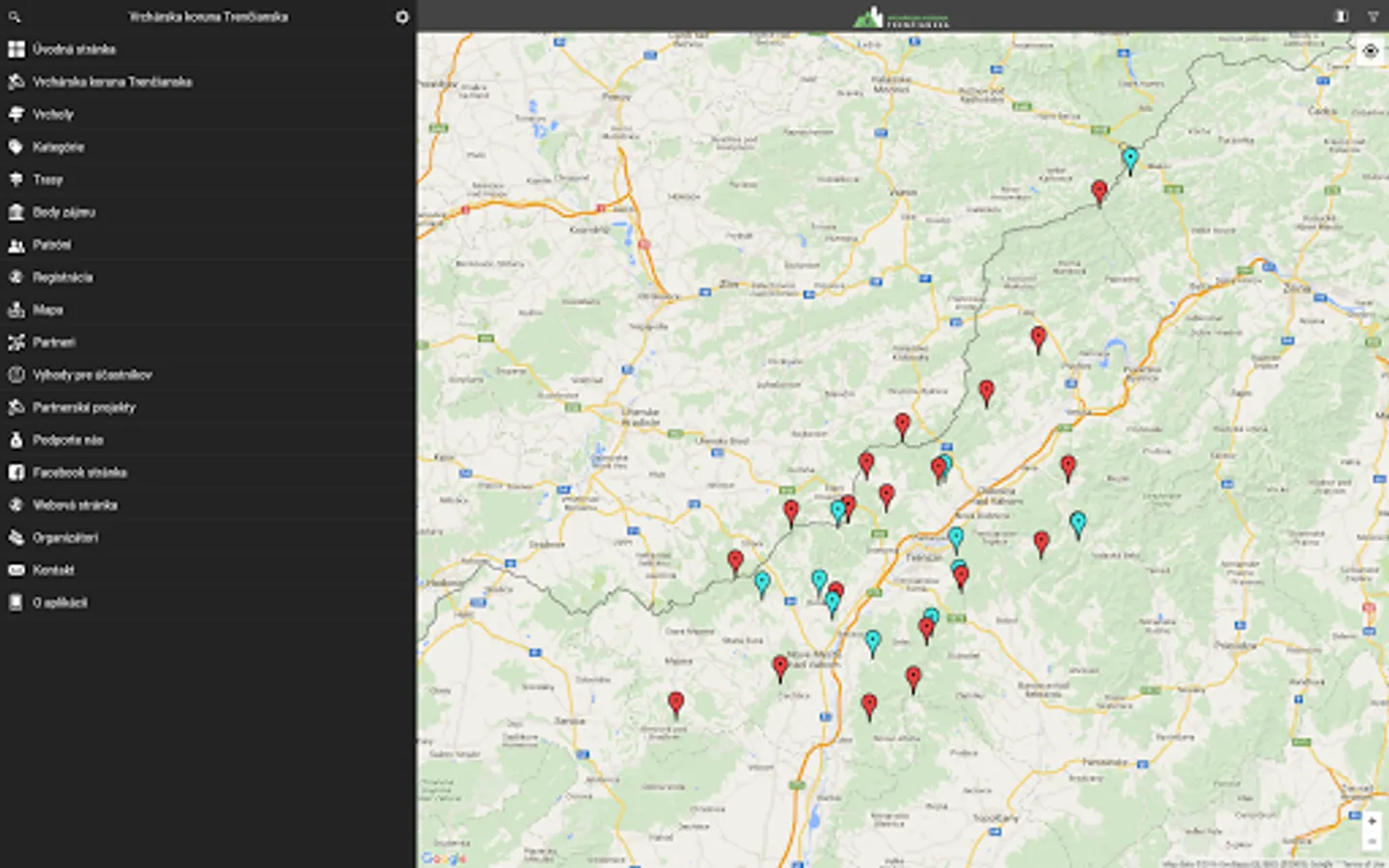Open the Kategórie tag icon
This screenshot has width=1389, height=868.
click(15, 148)
